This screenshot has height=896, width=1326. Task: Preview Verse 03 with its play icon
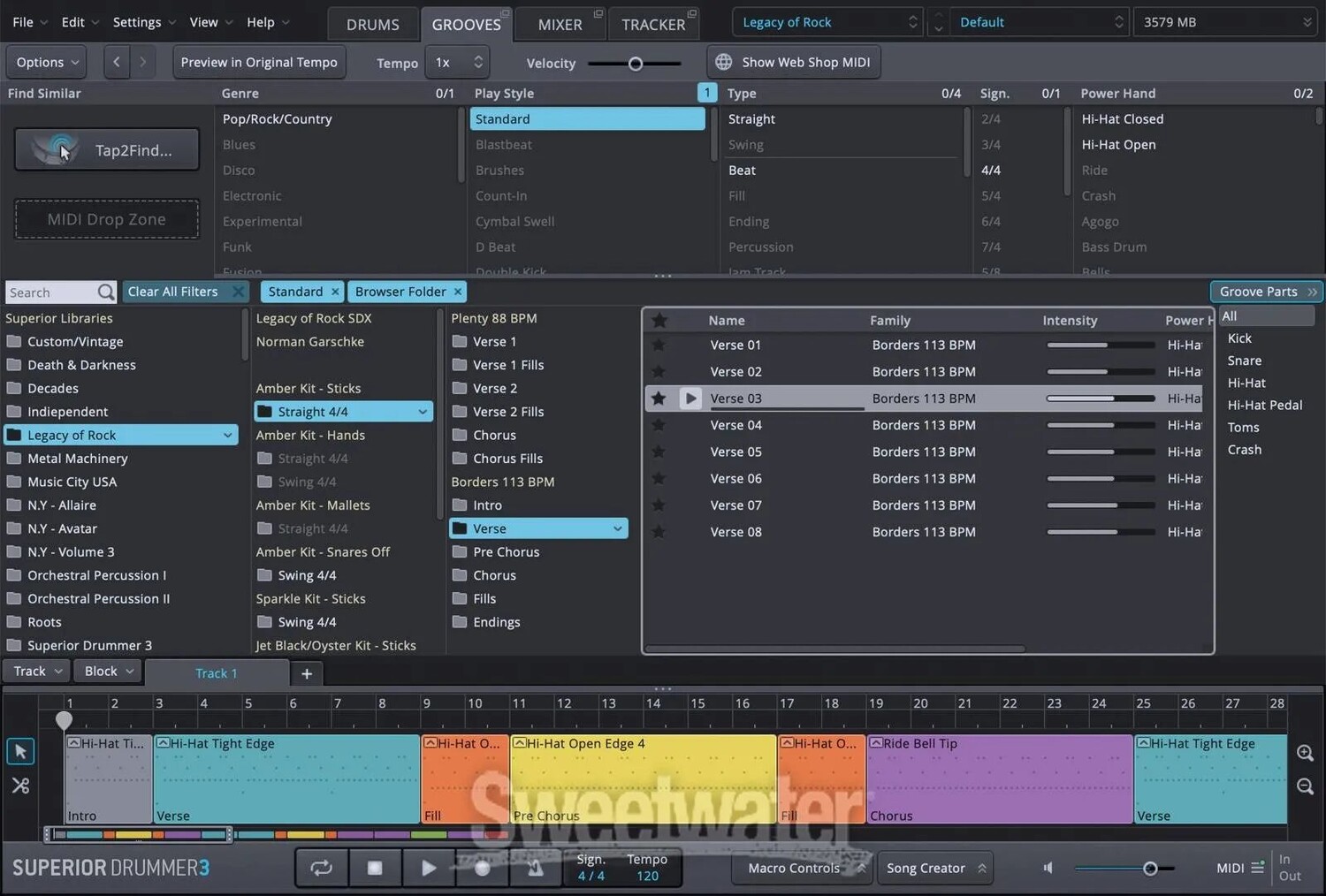coord(691,399)
